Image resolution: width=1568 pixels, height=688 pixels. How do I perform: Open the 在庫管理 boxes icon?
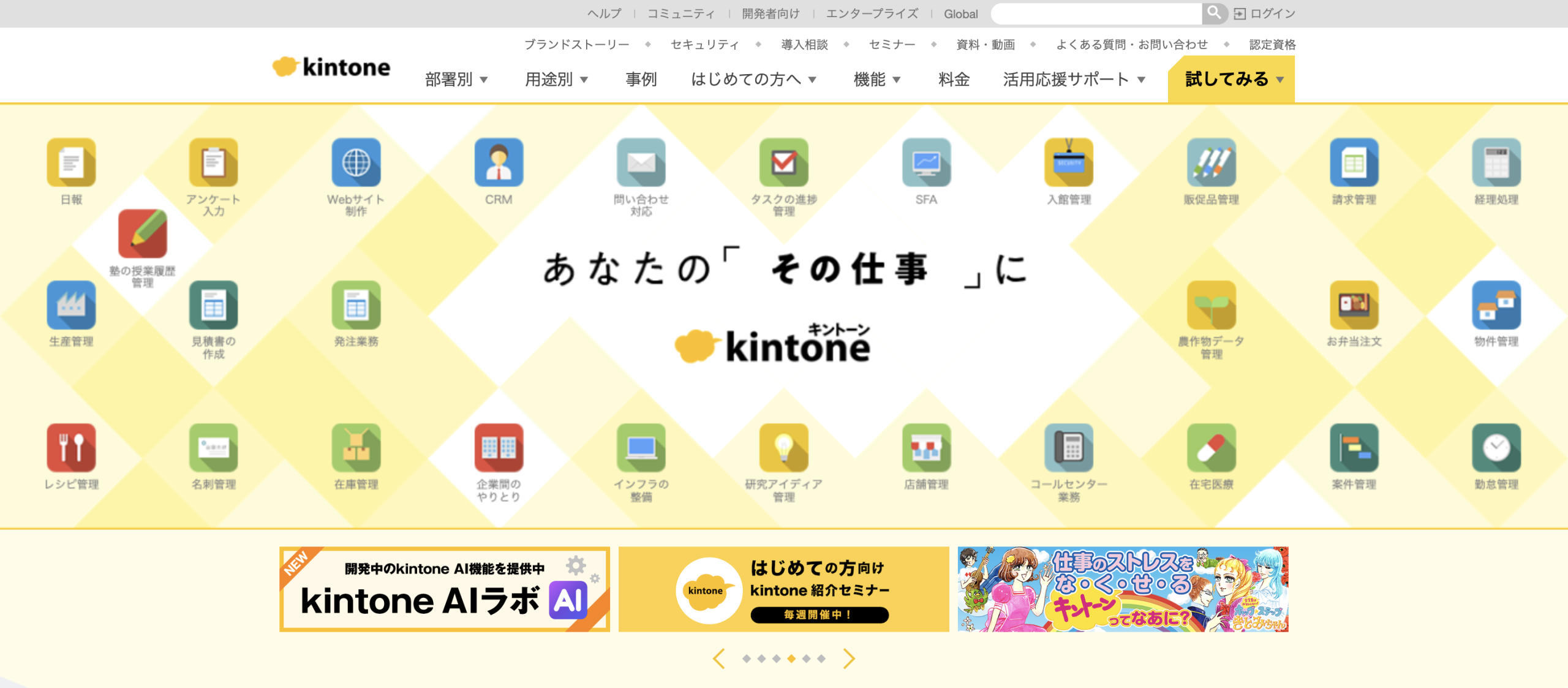click(x=356, y=447)
